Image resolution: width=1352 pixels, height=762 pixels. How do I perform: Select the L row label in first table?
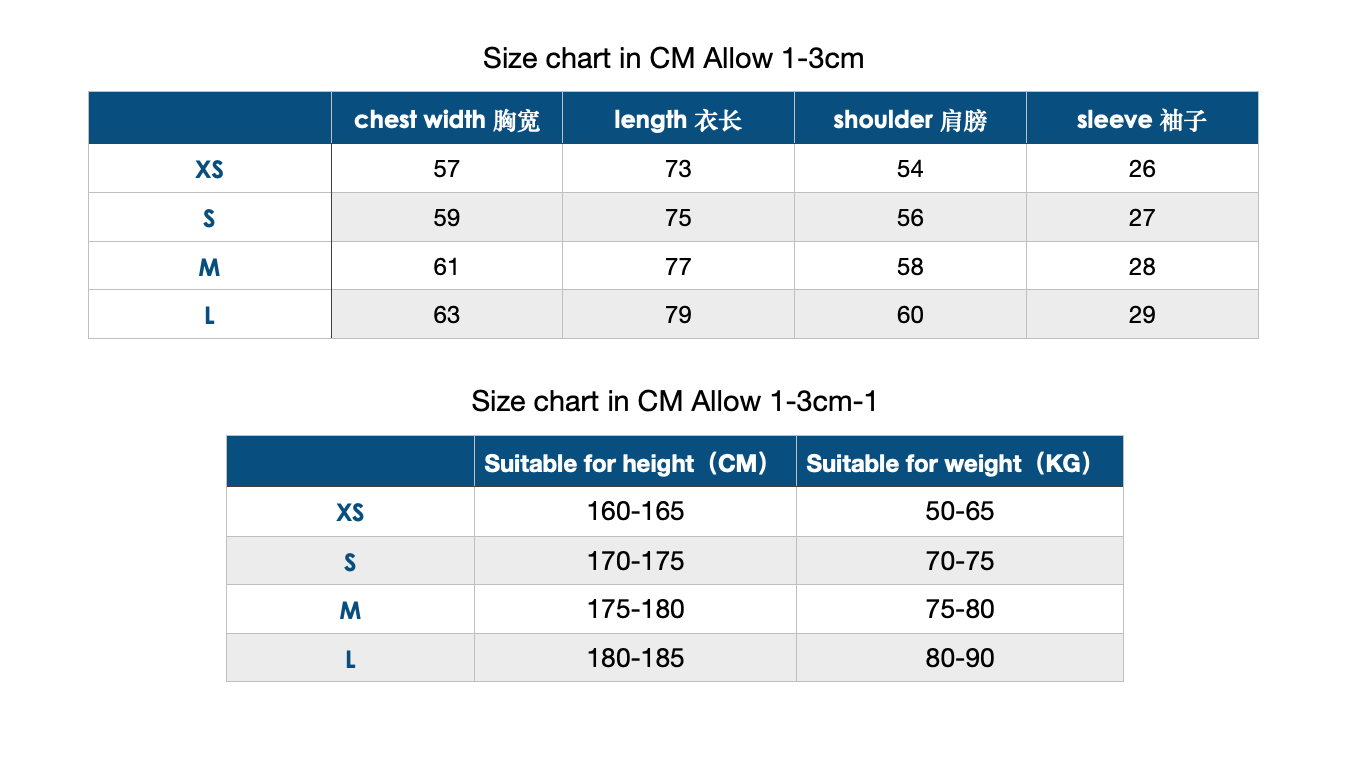click(x=210, y=315)
